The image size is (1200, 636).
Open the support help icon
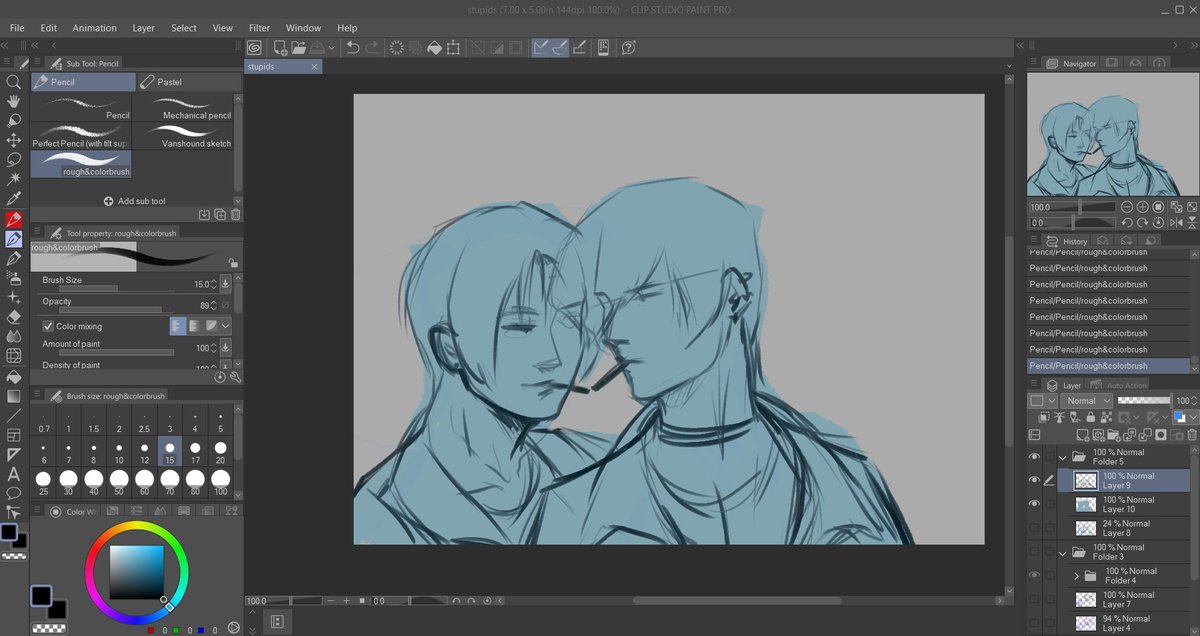[629, 47]
